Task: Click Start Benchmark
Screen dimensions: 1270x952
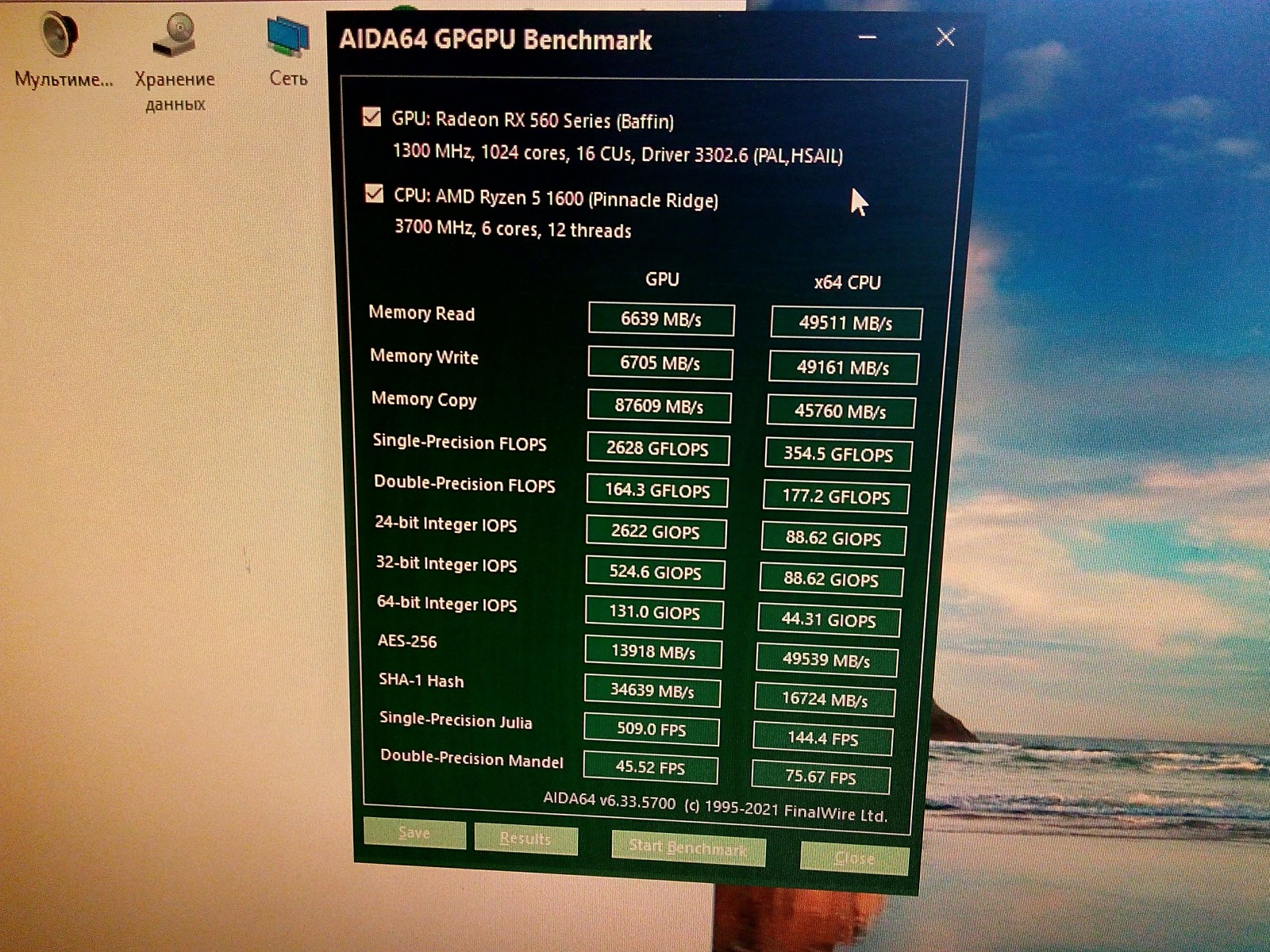Action: coord(688,848)
